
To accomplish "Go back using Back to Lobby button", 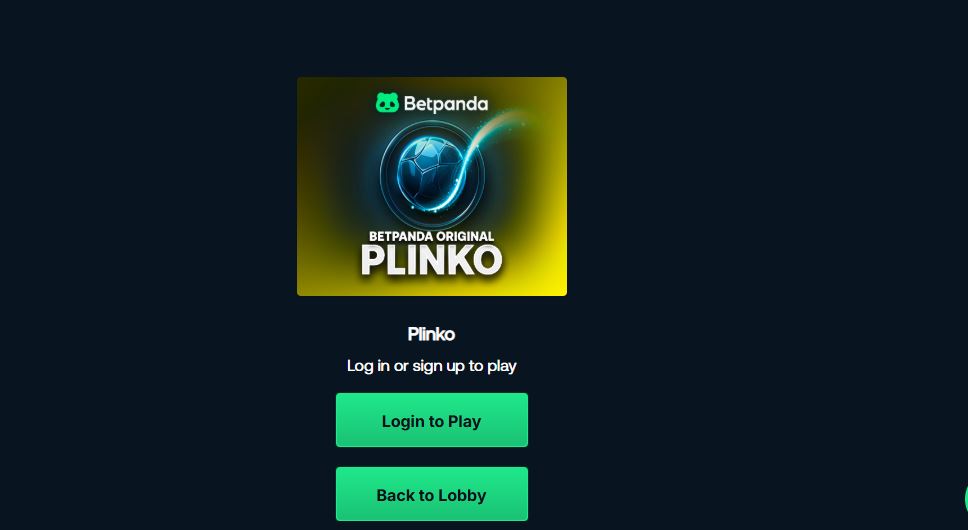I will (432, 494).
